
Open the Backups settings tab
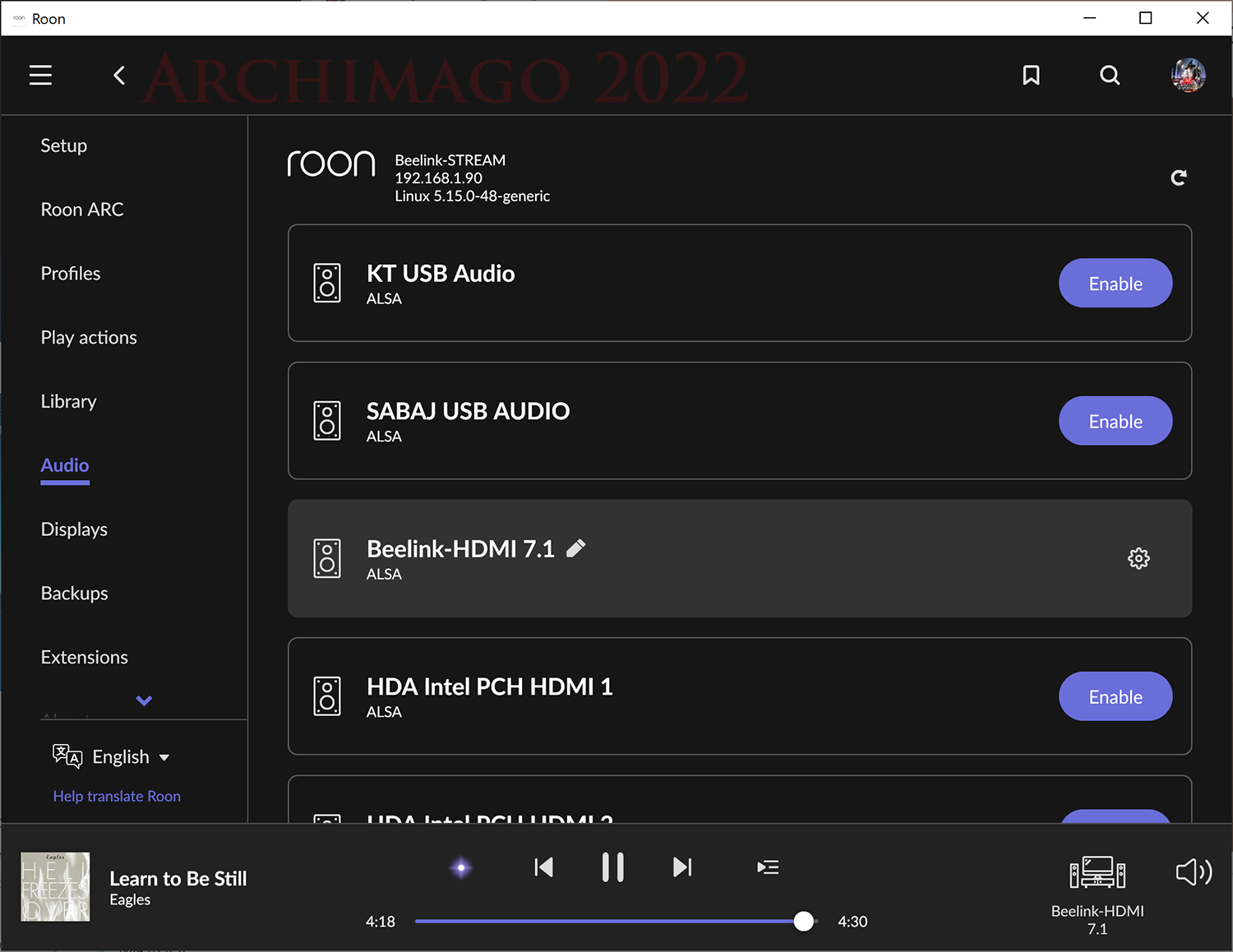click(75, 593)
